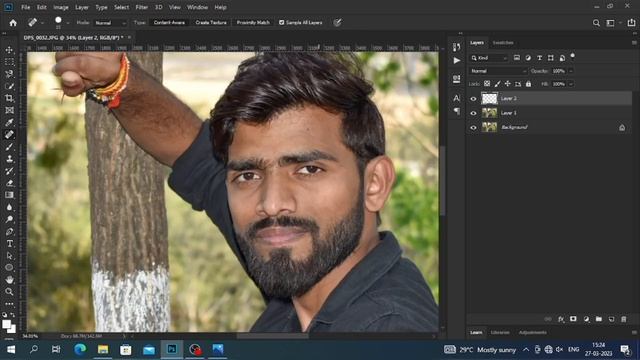Select the Eyedropper tool
Viewport: 640px width, 360px height.
point(9,122)
